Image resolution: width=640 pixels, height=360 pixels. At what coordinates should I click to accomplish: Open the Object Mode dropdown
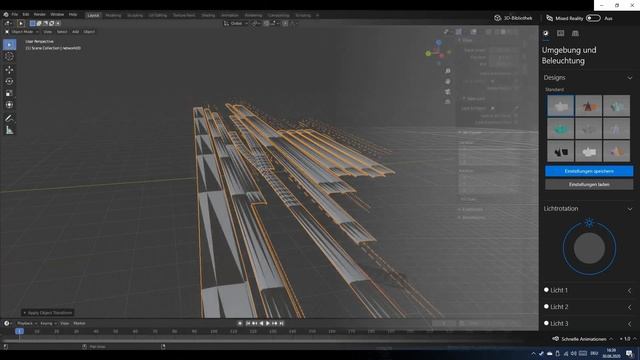[22, 31]
